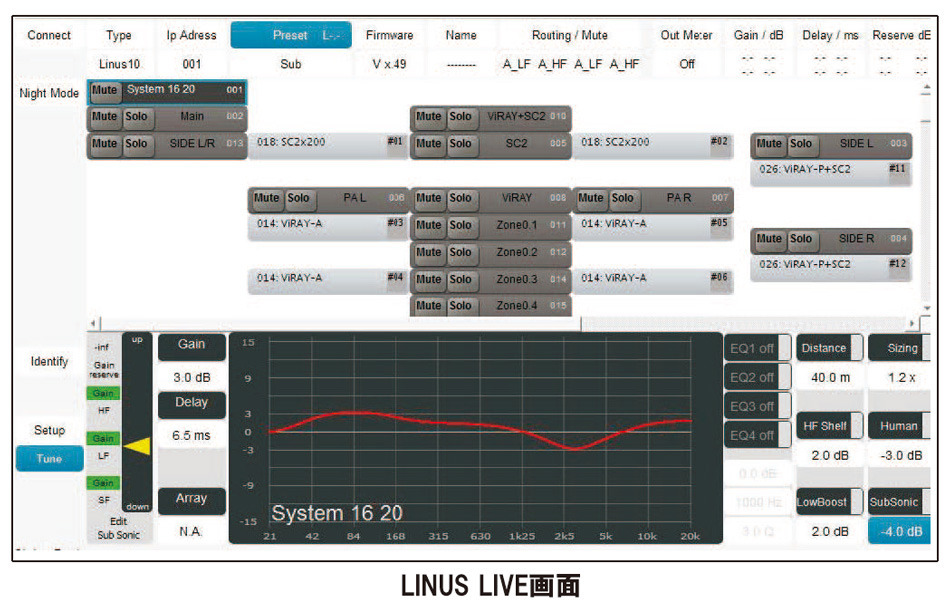This screenshot has width=950, height=607.
Task: Click the SubSonic button
Action: [x=900, y=502]
